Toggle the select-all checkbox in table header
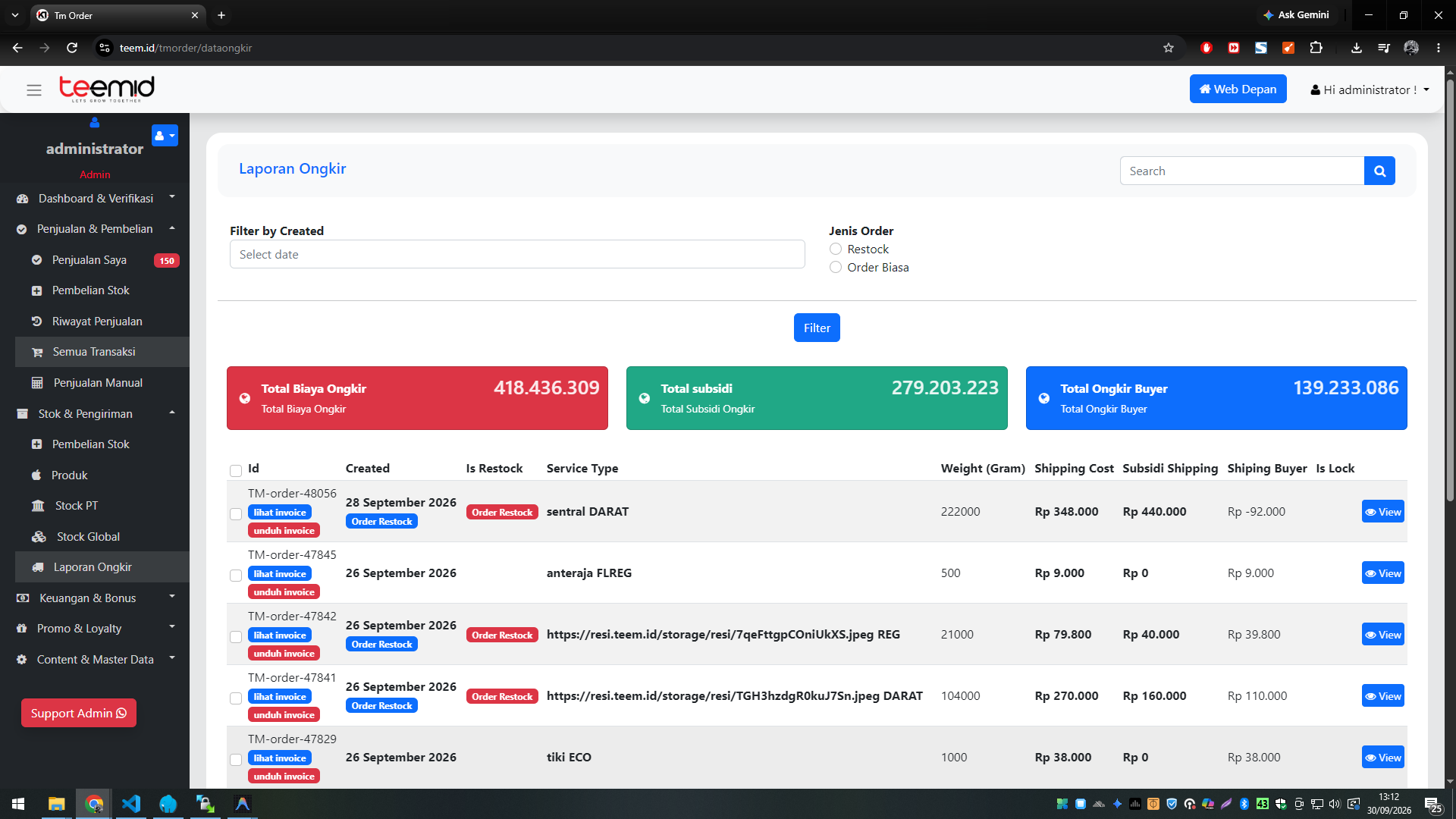The image size is (1456, 819). (x=236, y=471)
